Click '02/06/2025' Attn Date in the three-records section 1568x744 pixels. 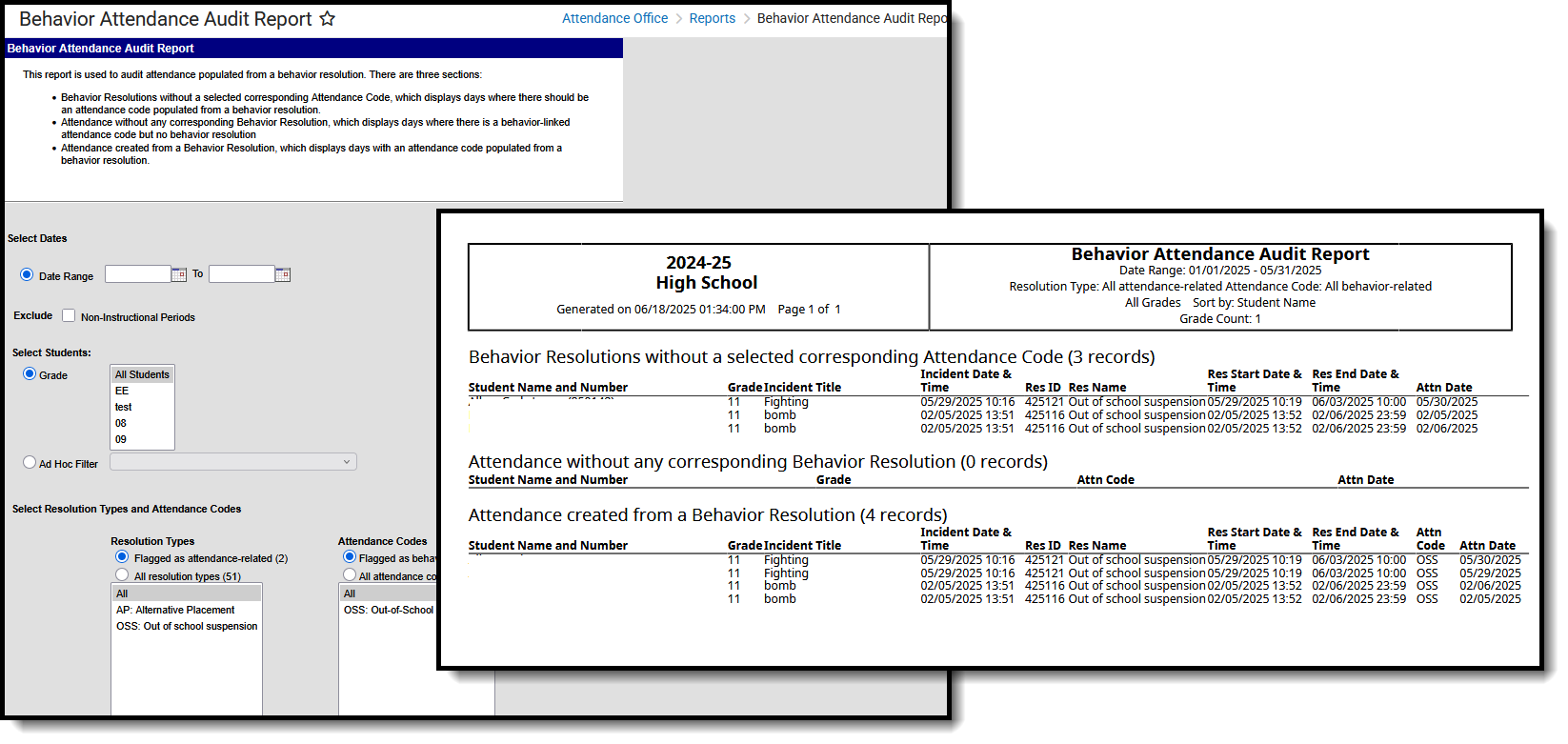pyautogui.click(x=1447, y=429)
